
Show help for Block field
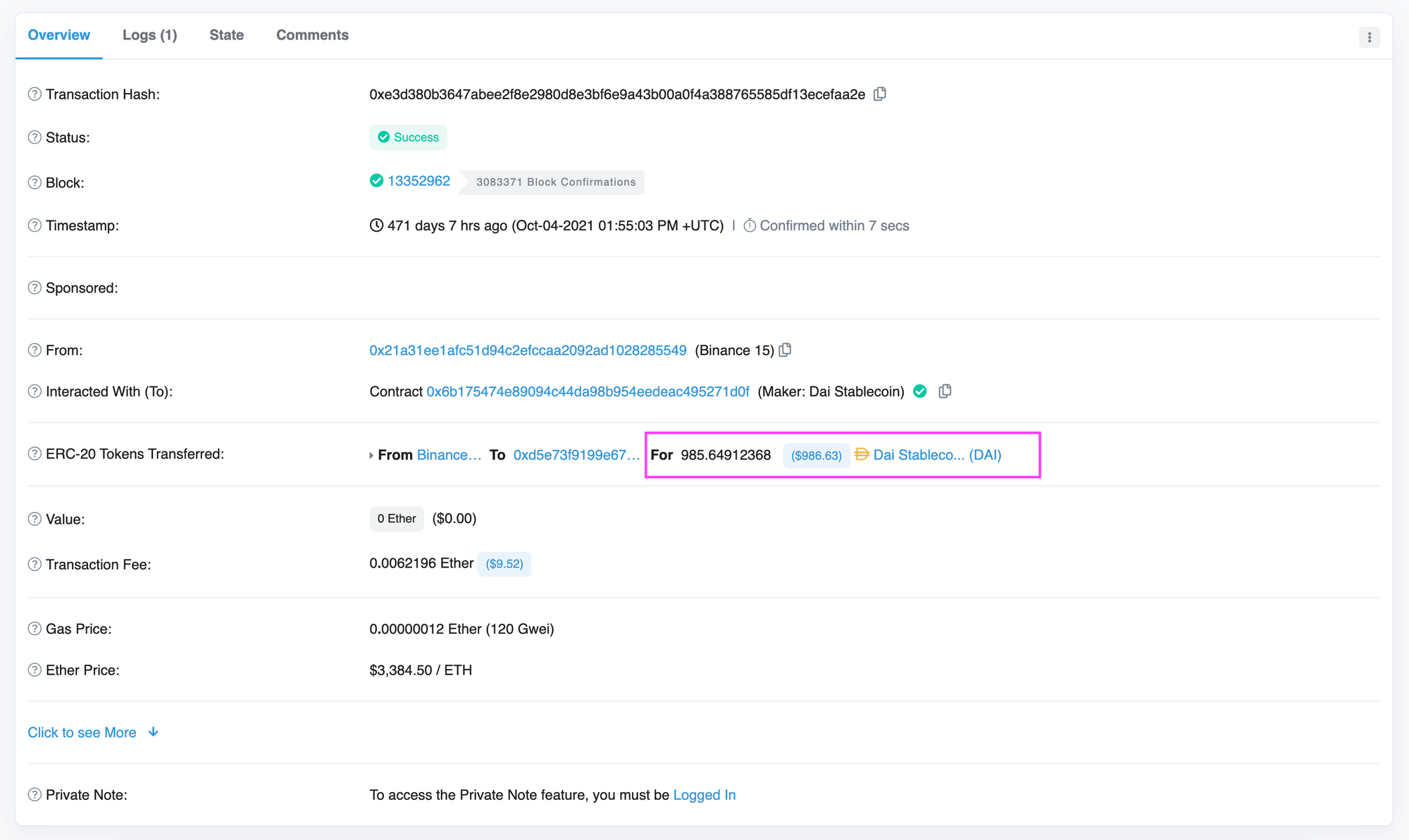point(35,182)
